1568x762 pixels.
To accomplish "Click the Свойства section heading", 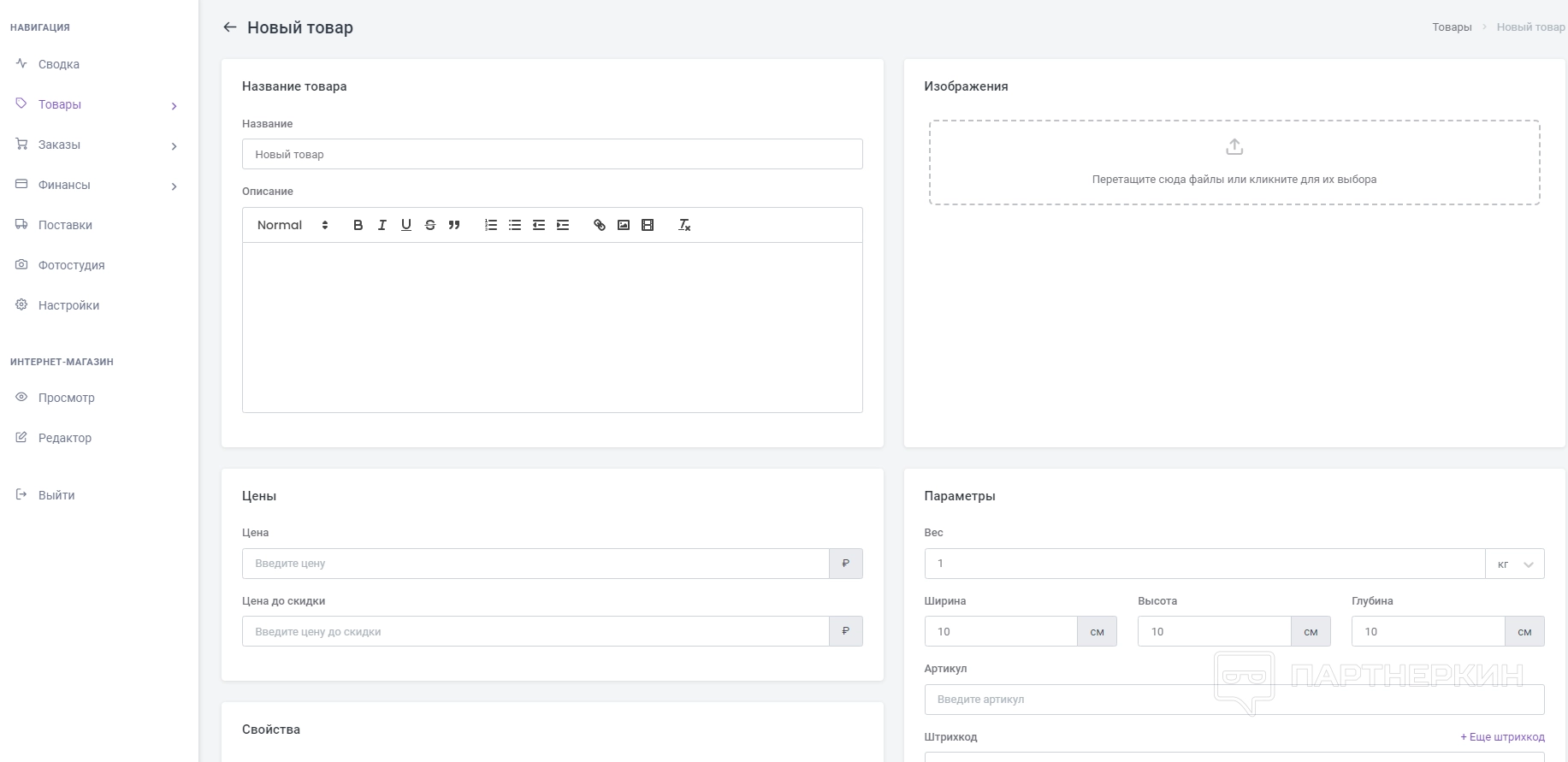I will click(x=271, y=730).
